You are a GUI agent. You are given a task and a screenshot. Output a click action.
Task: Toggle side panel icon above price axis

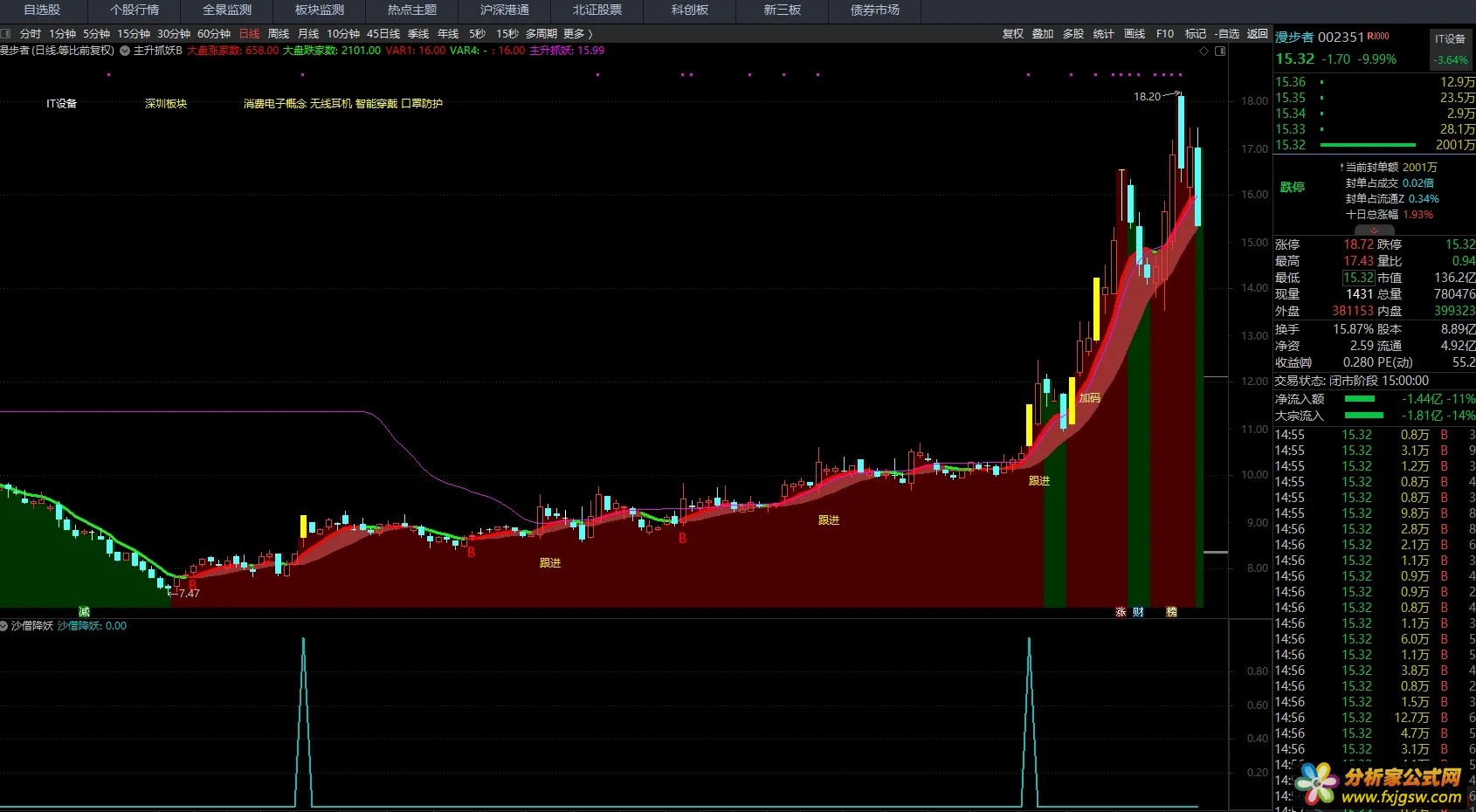point(1220,51)
